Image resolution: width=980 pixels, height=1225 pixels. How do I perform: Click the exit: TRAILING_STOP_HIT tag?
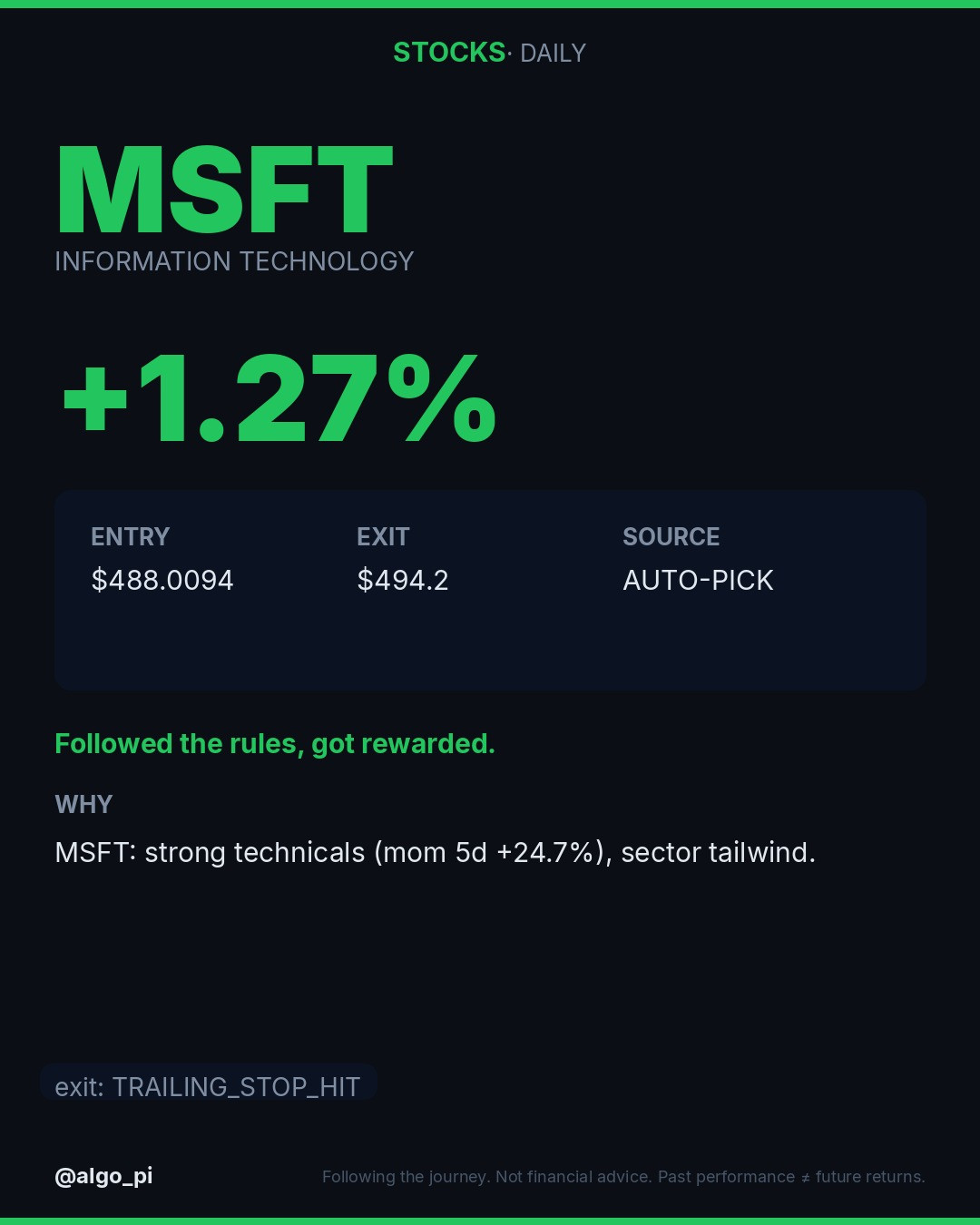click(x=208, y=1086)
